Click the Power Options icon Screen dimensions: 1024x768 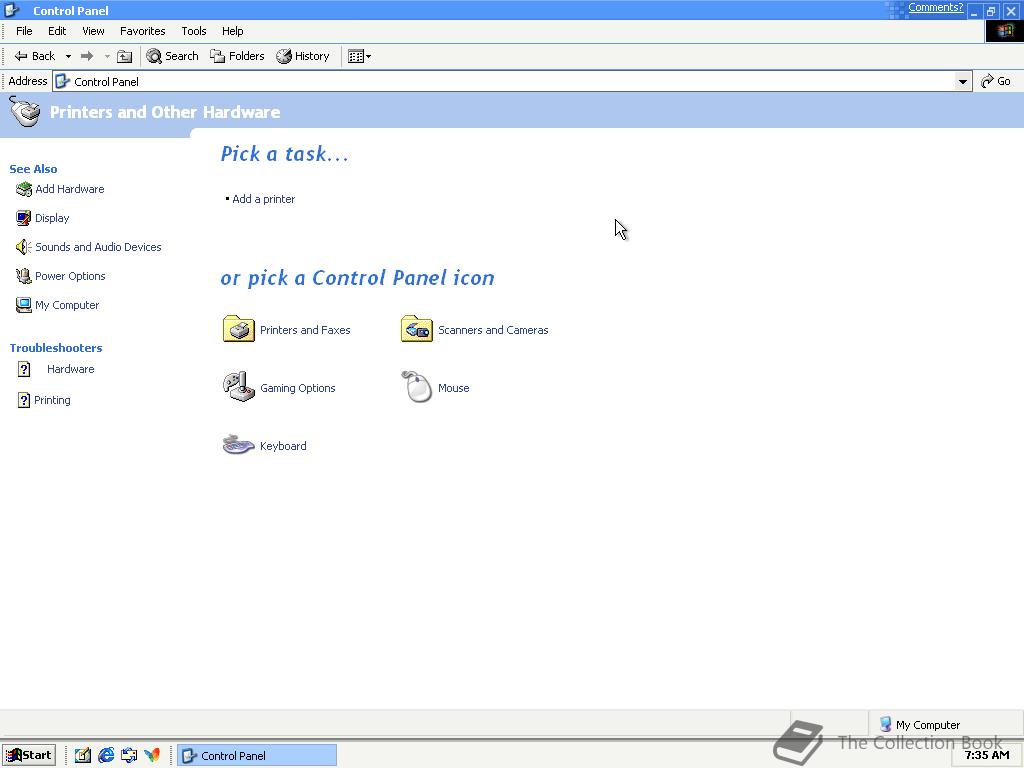24,276
